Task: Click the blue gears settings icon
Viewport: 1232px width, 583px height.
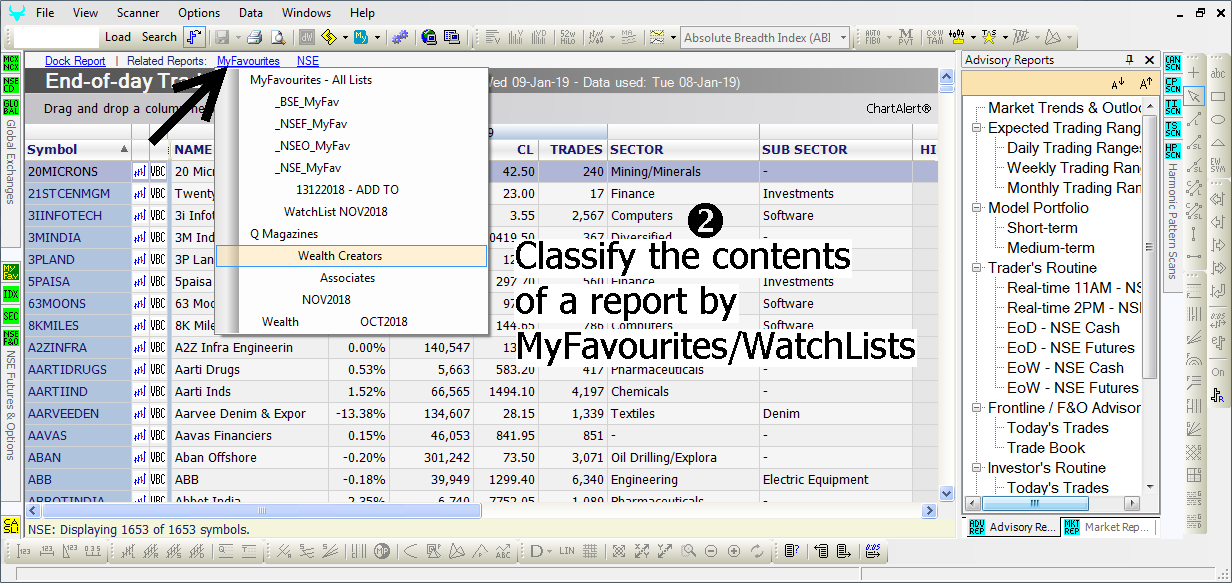Action: coord(399,37)
